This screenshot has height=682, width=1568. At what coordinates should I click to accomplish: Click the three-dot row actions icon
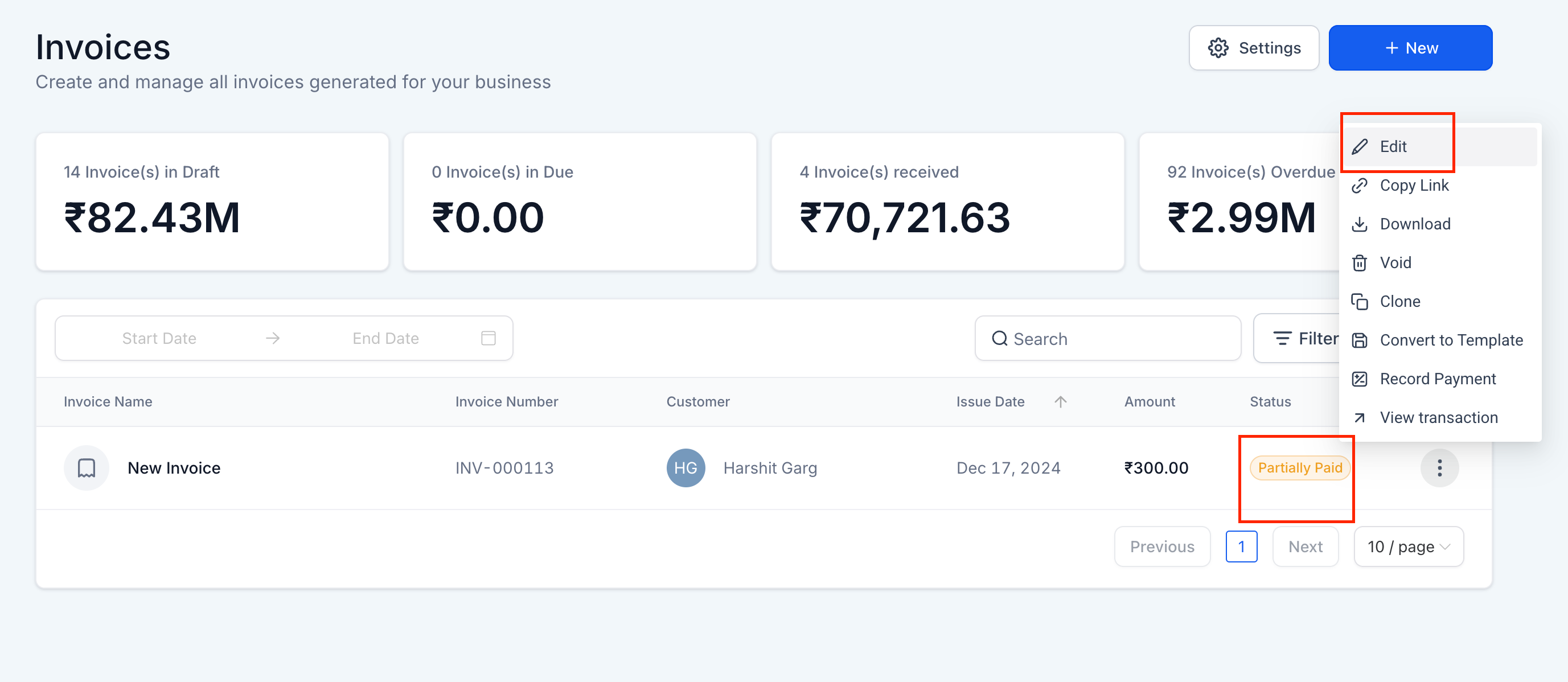1439,468
